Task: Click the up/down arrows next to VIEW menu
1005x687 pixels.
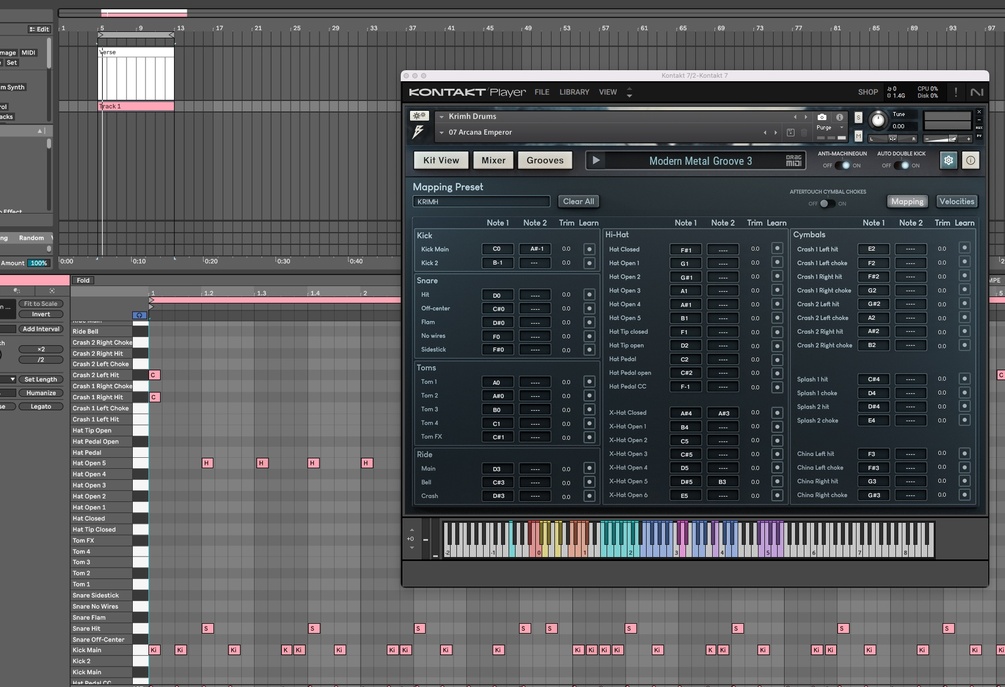Action: coord(629,92)
